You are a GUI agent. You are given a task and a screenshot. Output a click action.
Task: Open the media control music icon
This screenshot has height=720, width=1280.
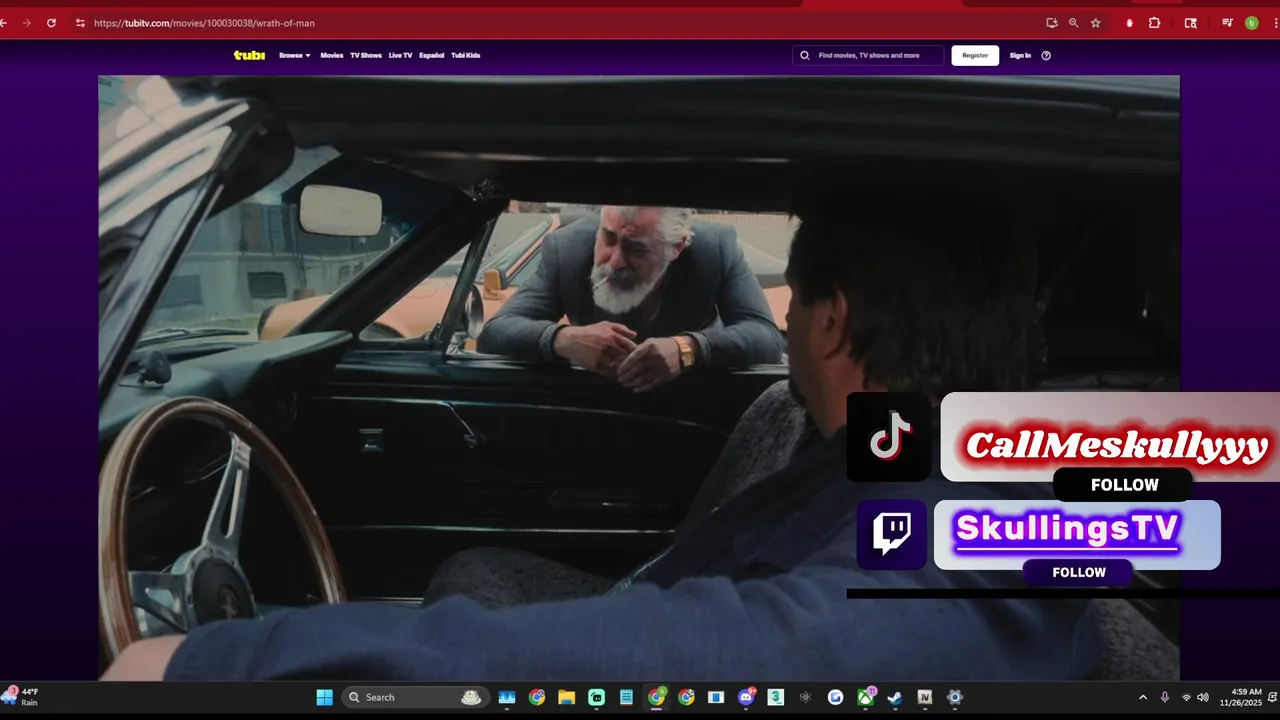[1227, 23]
